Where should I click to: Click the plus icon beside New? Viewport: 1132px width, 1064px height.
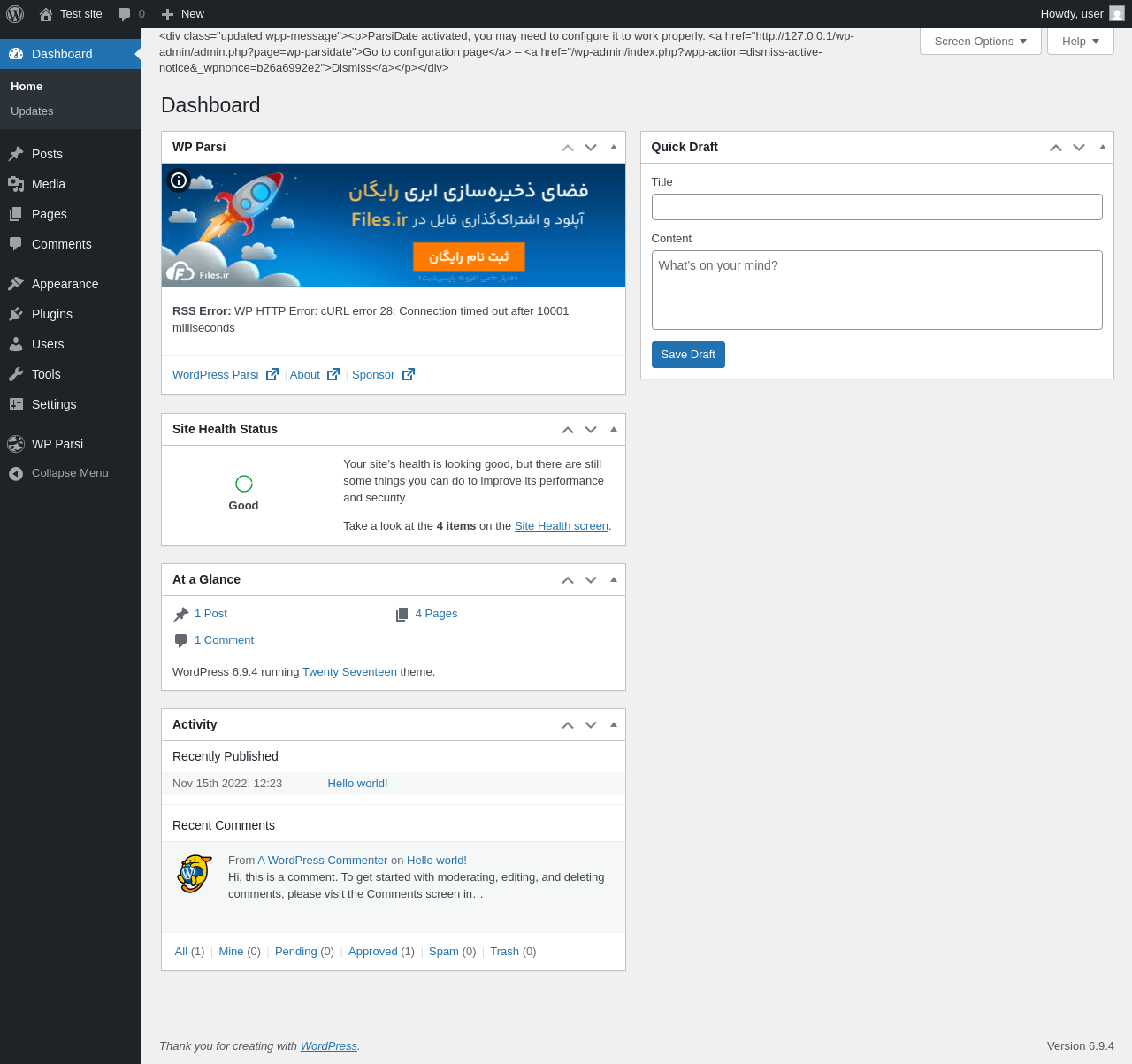pyautogui.click(x=167, y=14)
